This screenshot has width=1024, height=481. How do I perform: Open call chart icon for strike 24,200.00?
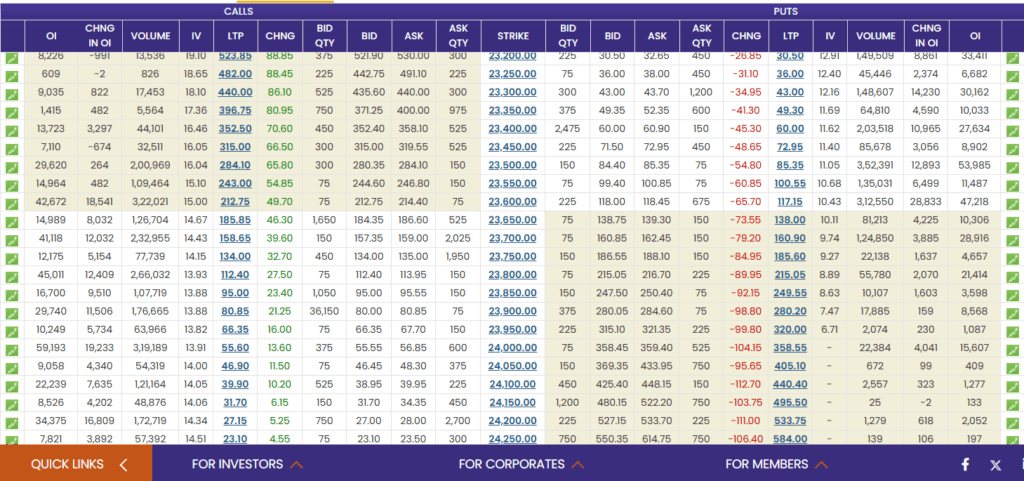coord(12,424)
